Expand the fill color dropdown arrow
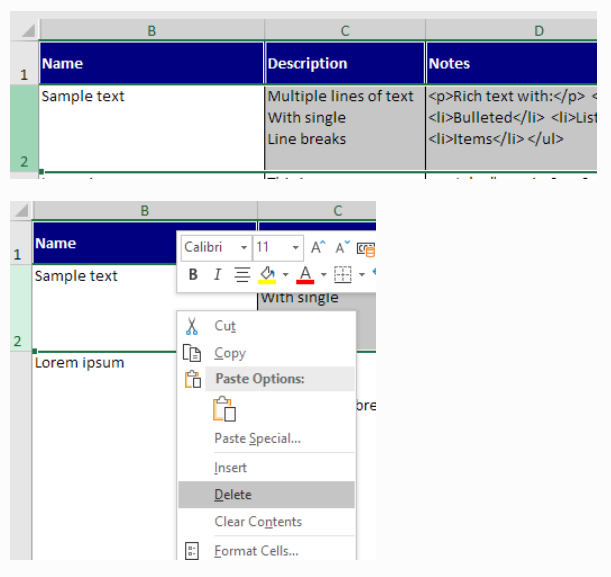This screenshot has height=577, width=611. click(285, 275)
